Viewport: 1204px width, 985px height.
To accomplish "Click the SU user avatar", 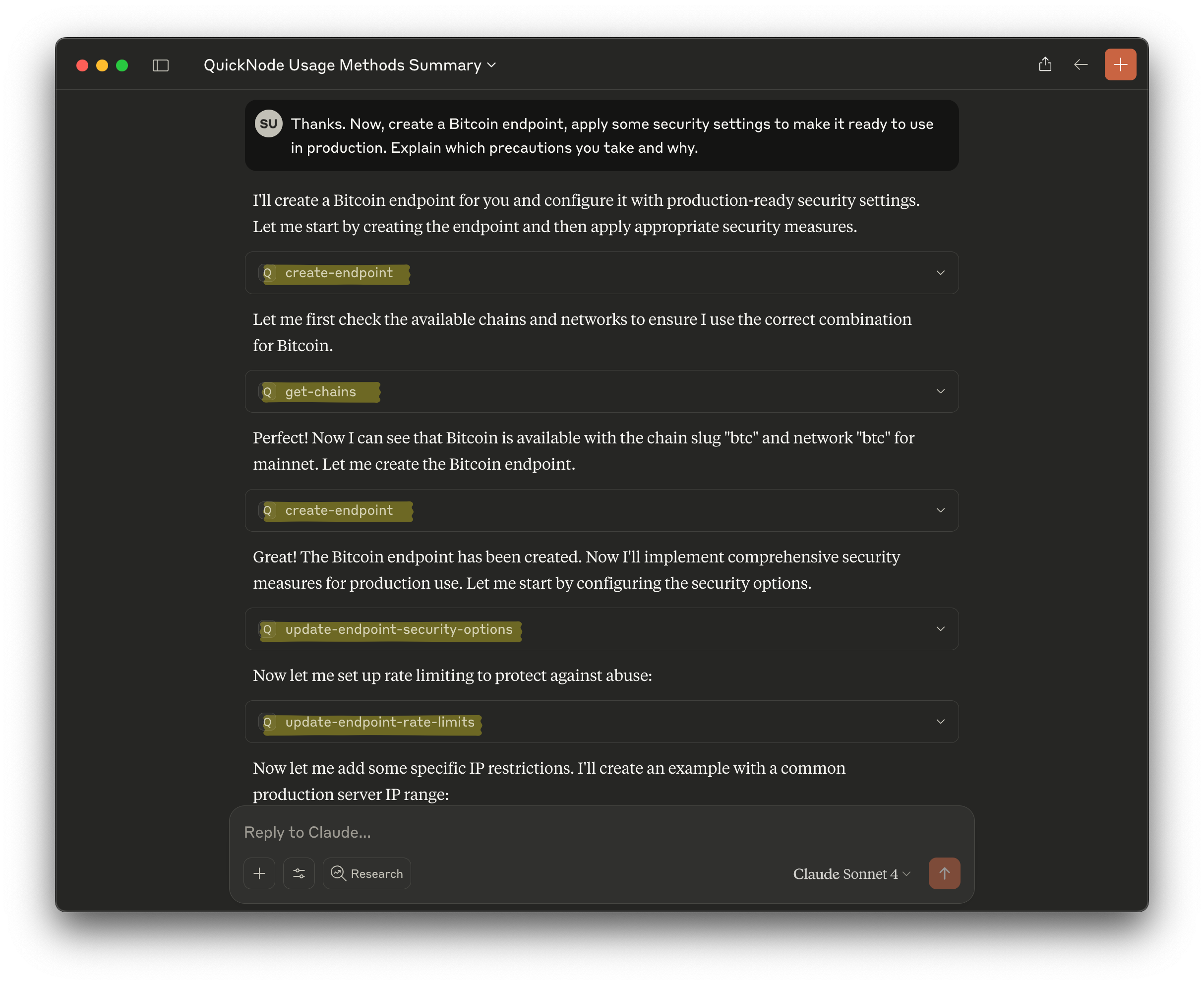I will tap(268, 123).
